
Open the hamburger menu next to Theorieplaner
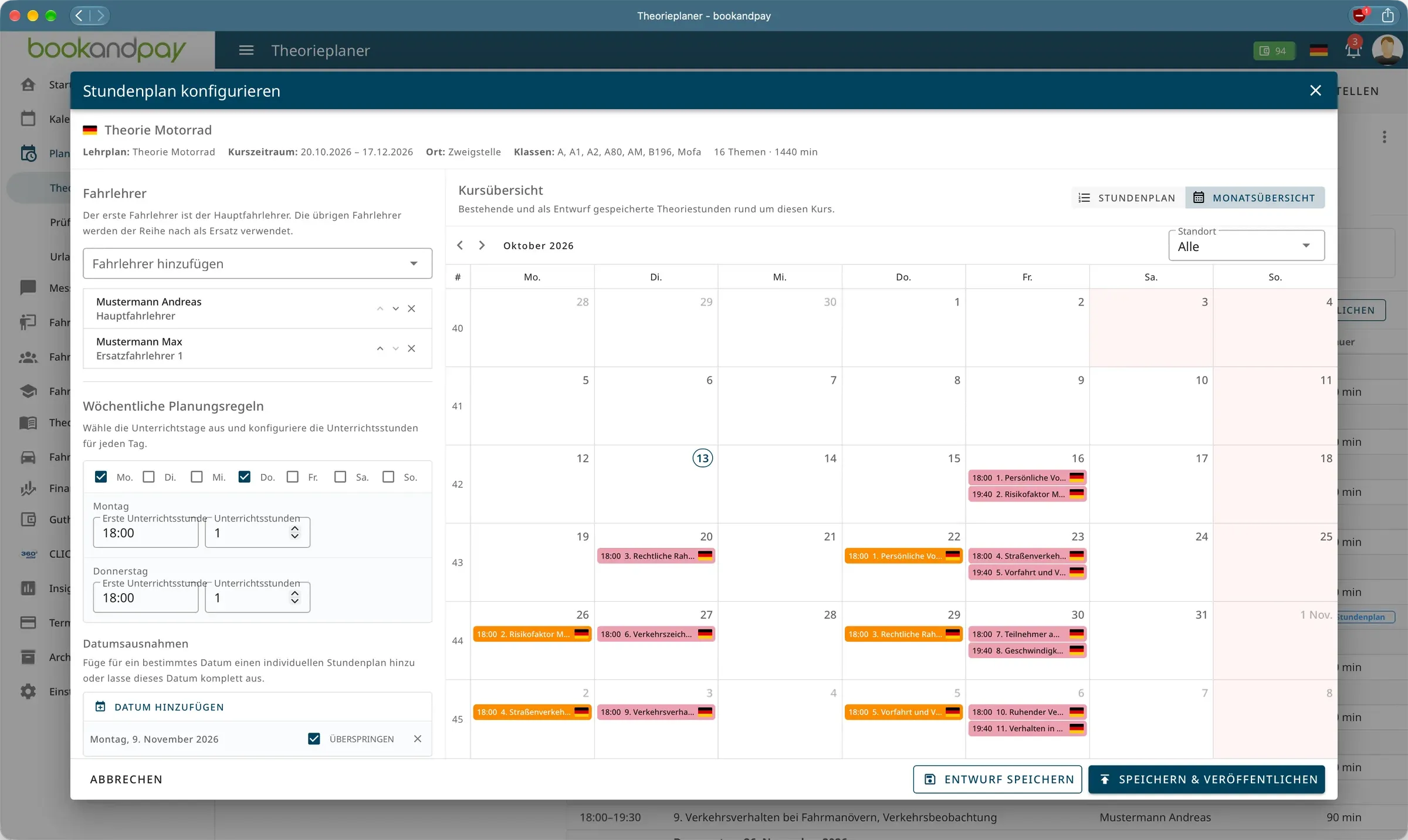pos(246,50)
